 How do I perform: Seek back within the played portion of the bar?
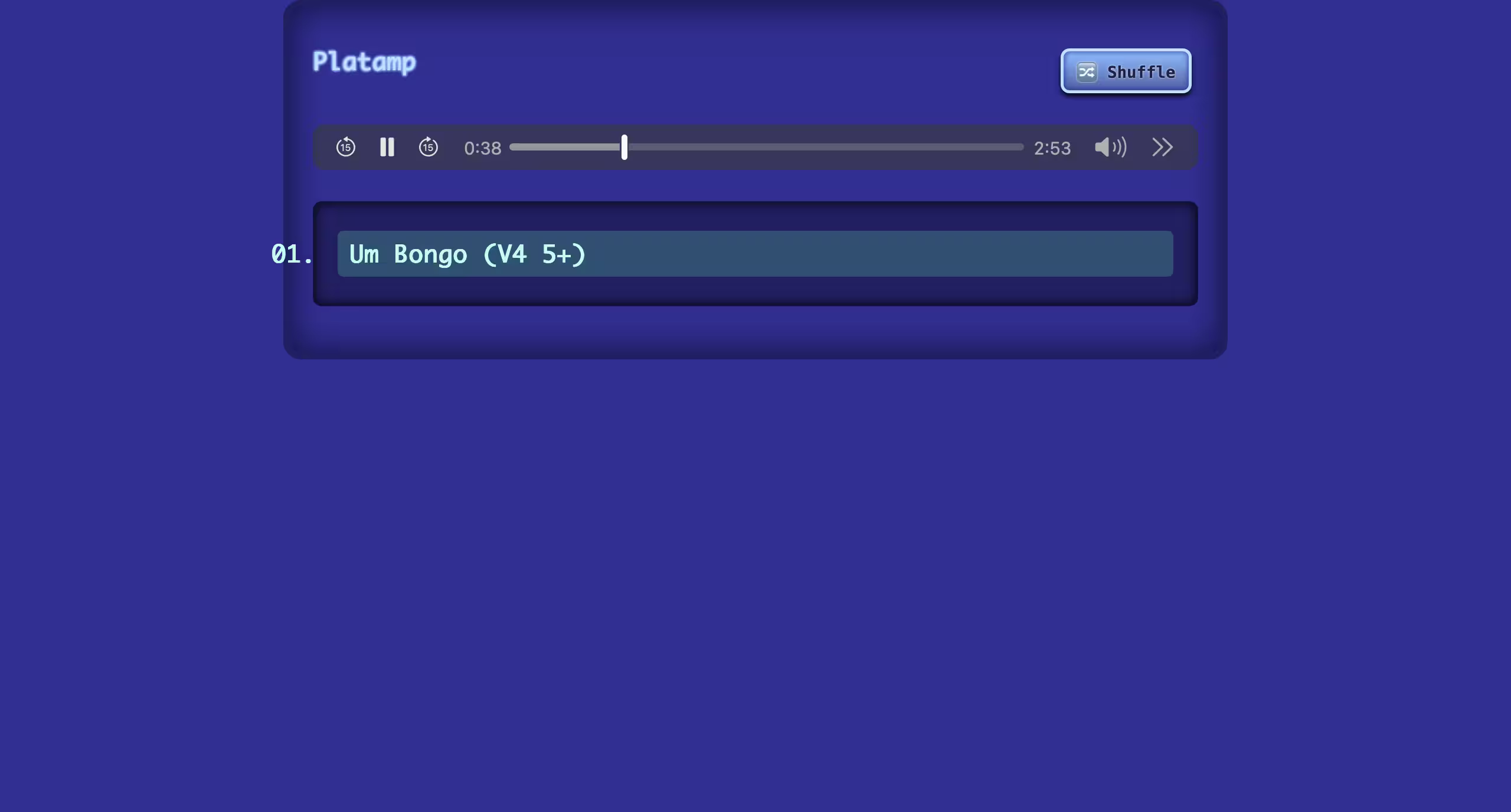click(x=565, y=147)
